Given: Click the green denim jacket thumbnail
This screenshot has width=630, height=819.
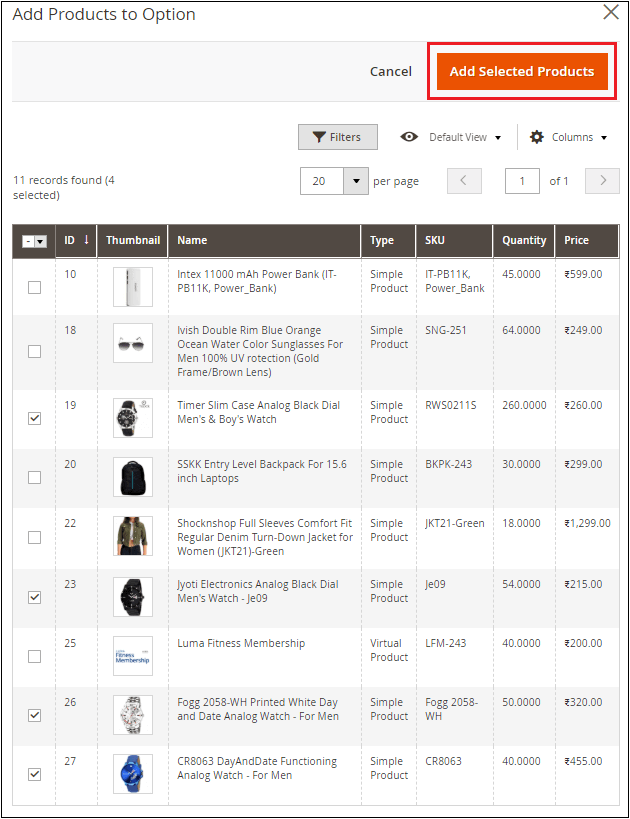Looking at the screenshot, I should point(133,536).
